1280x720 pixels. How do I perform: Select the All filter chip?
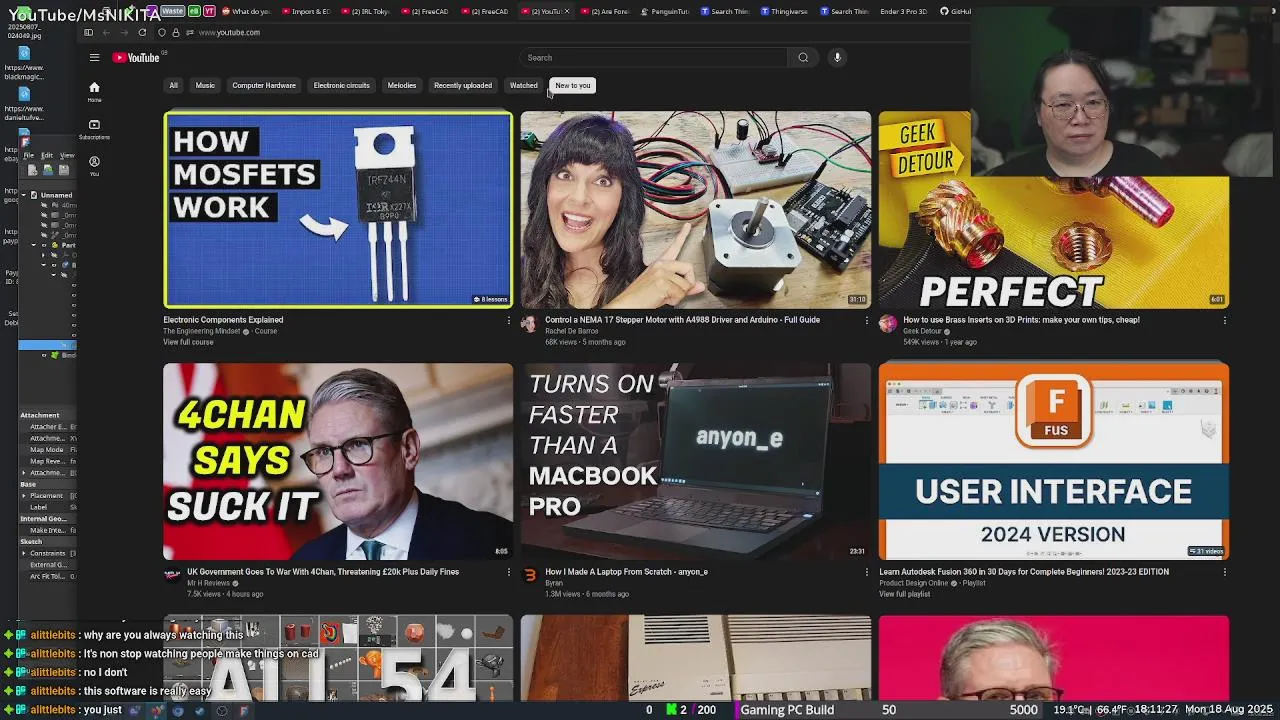click(x=173, y=85)
